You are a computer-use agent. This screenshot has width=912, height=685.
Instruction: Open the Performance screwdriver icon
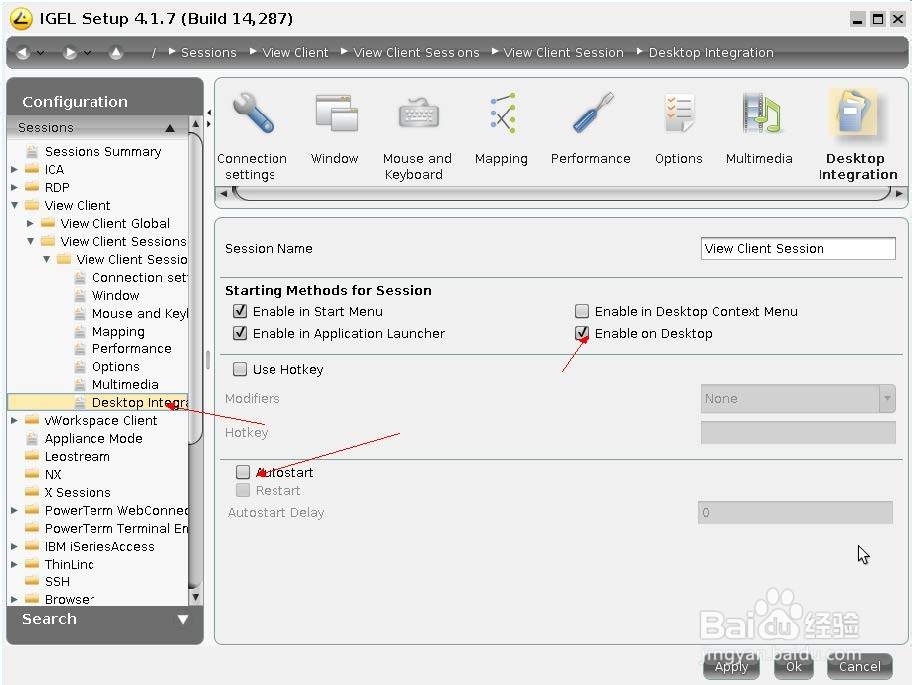click(592, 113)
